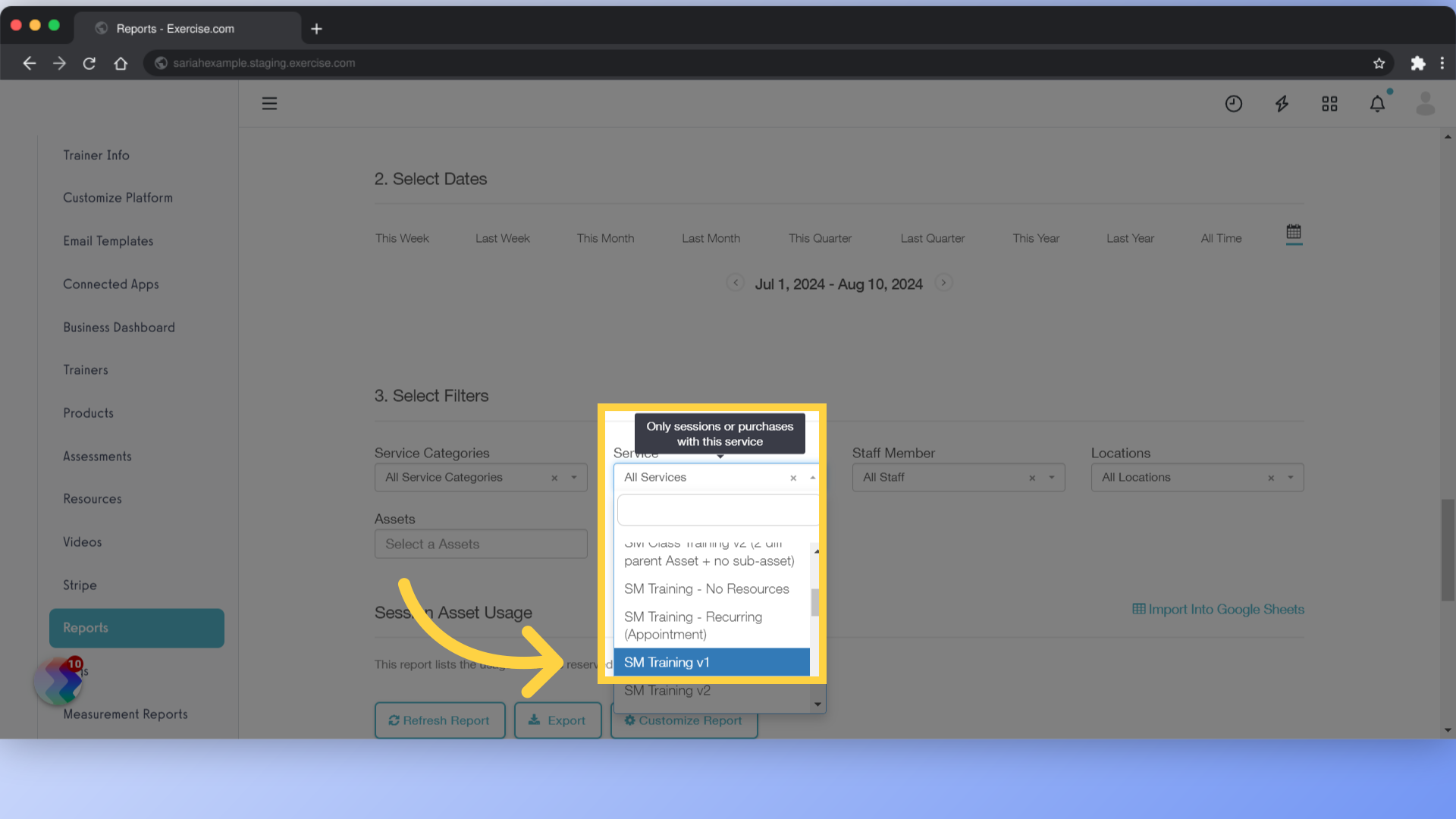Choose SM Training v2 option

coord(711,690)
